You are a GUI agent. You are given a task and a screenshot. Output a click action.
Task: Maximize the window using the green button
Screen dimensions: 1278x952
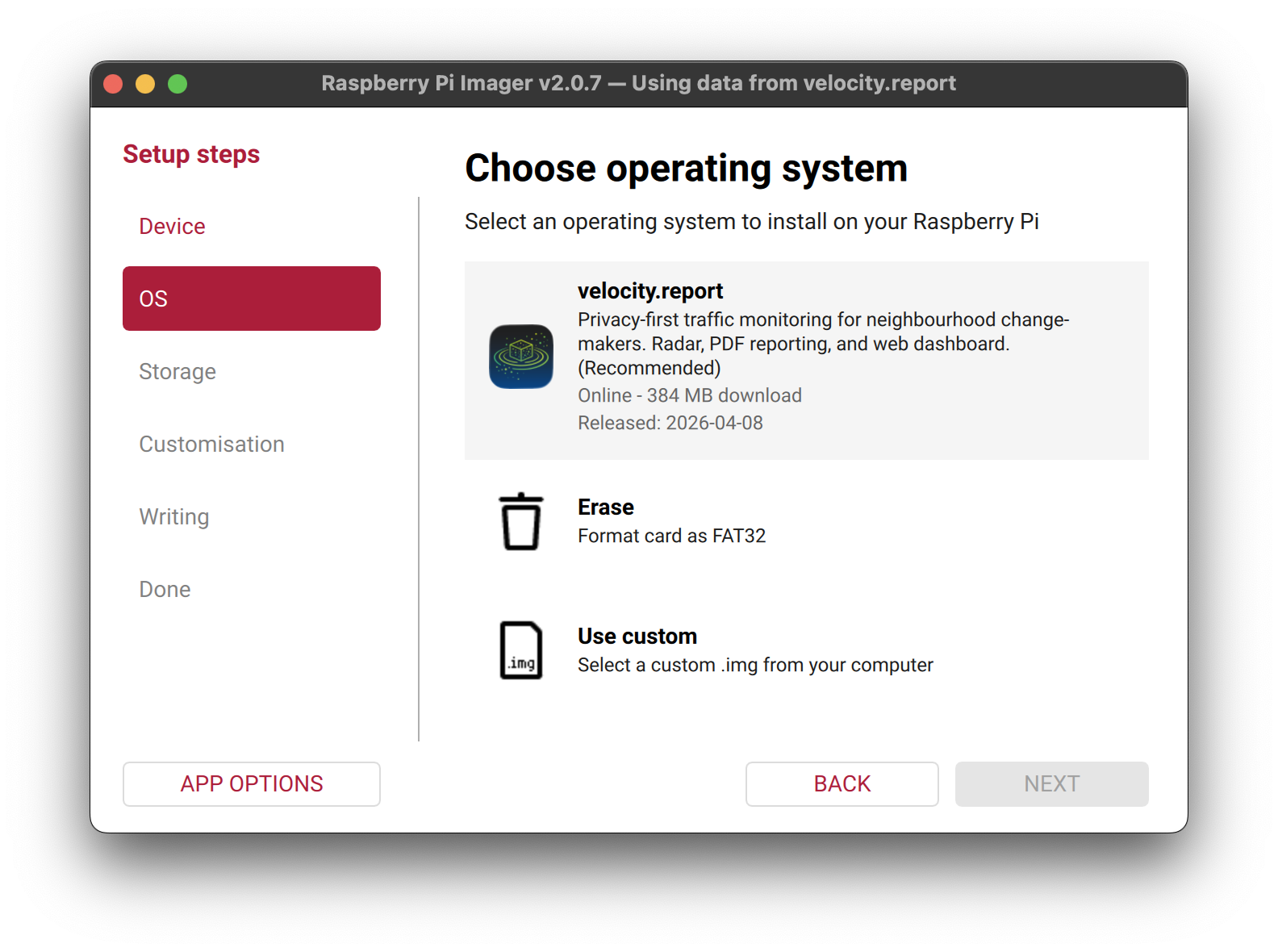point(177,84)
